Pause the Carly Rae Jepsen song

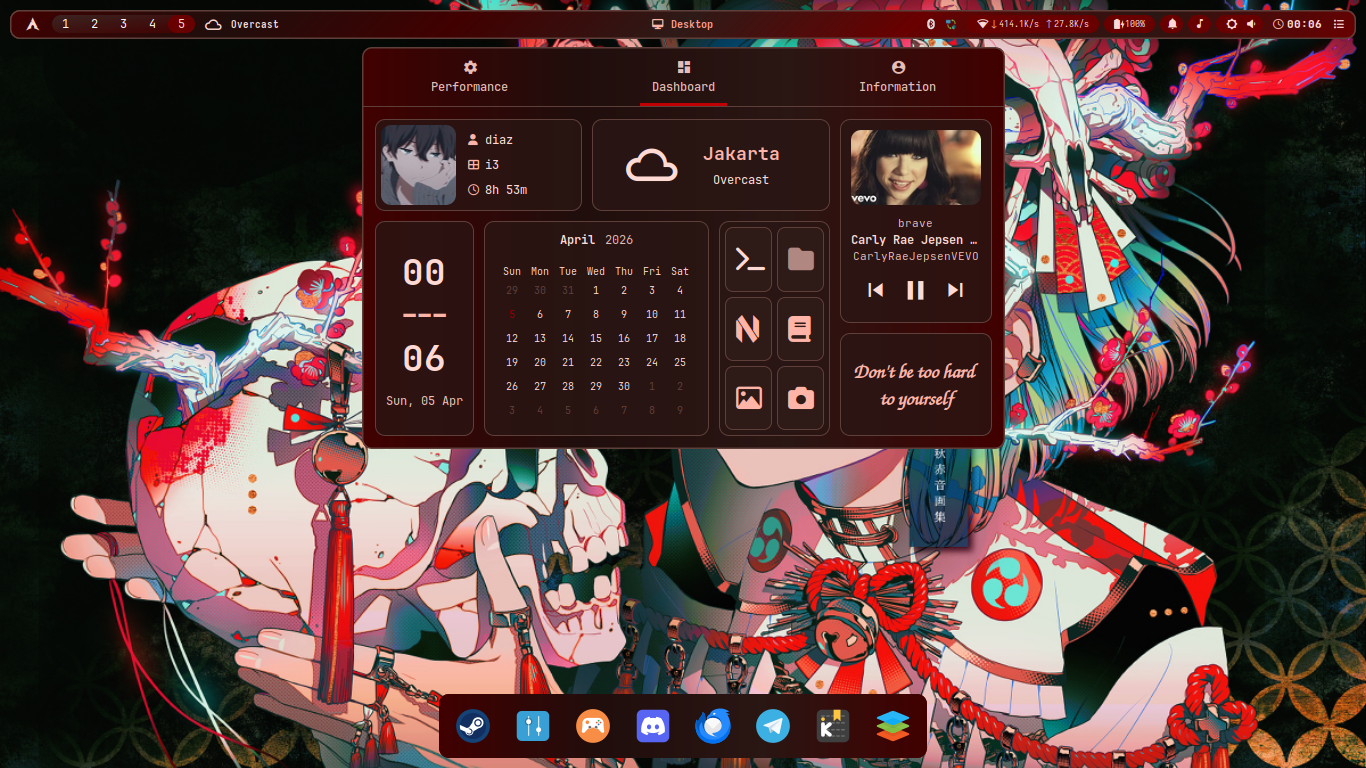[x=915, y=290]
